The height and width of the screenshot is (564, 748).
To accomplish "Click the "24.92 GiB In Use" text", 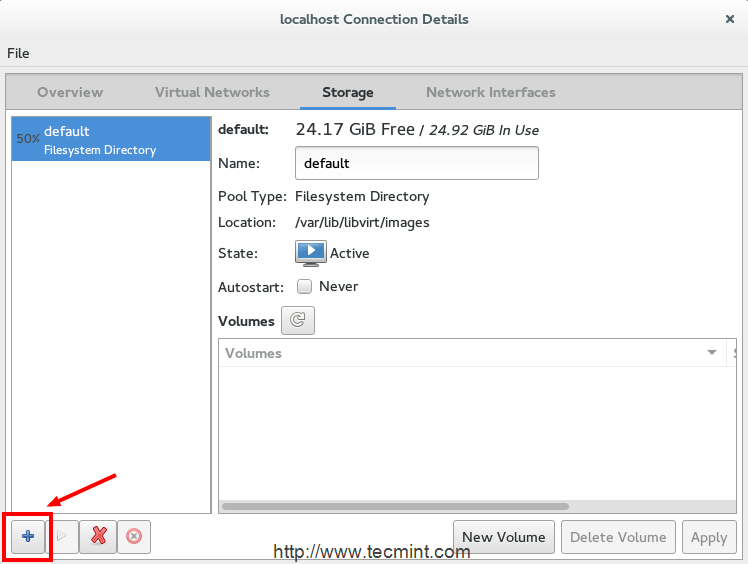I will 484,130.
